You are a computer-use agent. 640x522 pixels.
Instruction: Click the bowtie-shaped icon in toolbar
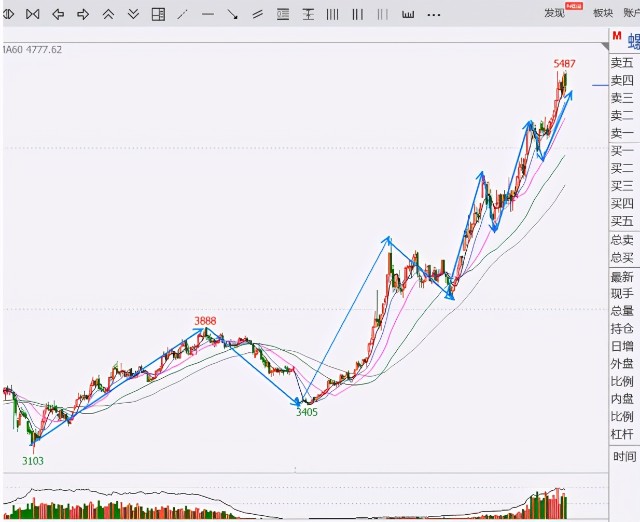tap(32, 14)
